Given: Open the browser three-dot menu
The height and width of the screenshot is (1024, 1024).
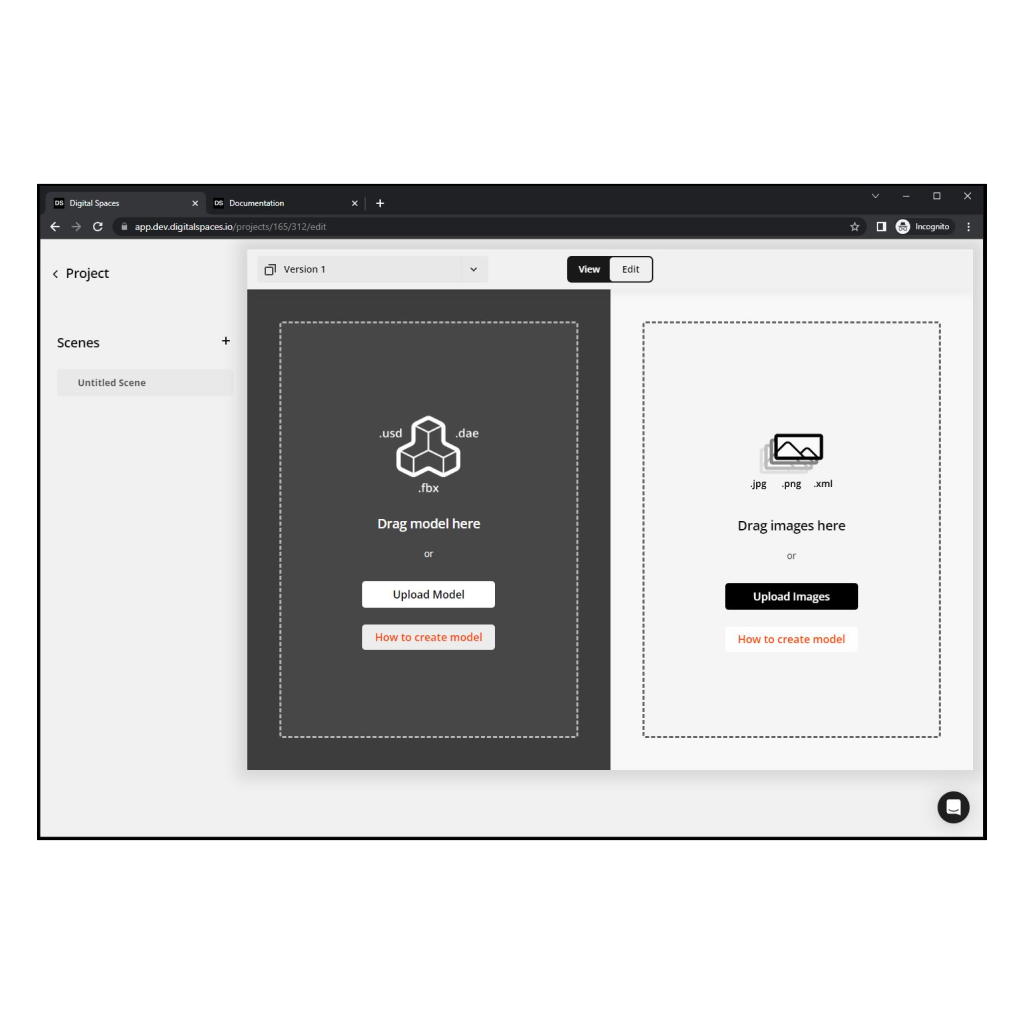Looking at the screenshot, I should 967,226.
